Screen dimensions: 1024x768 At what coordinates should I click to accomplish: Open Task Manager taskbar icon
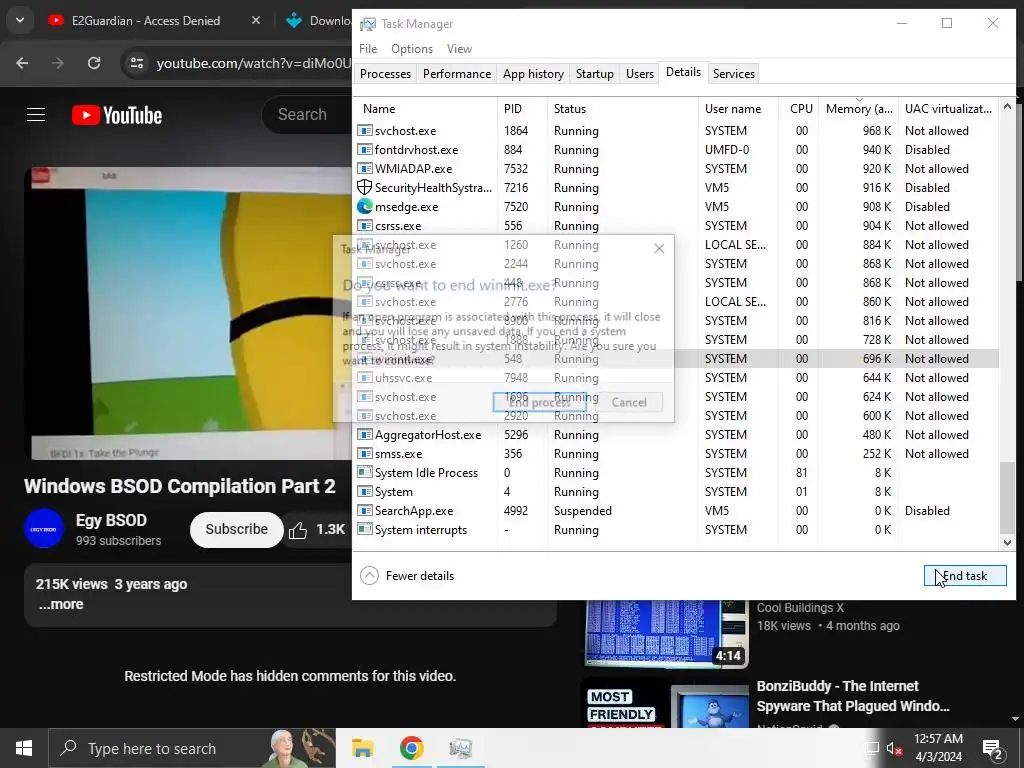pos(460,748)
